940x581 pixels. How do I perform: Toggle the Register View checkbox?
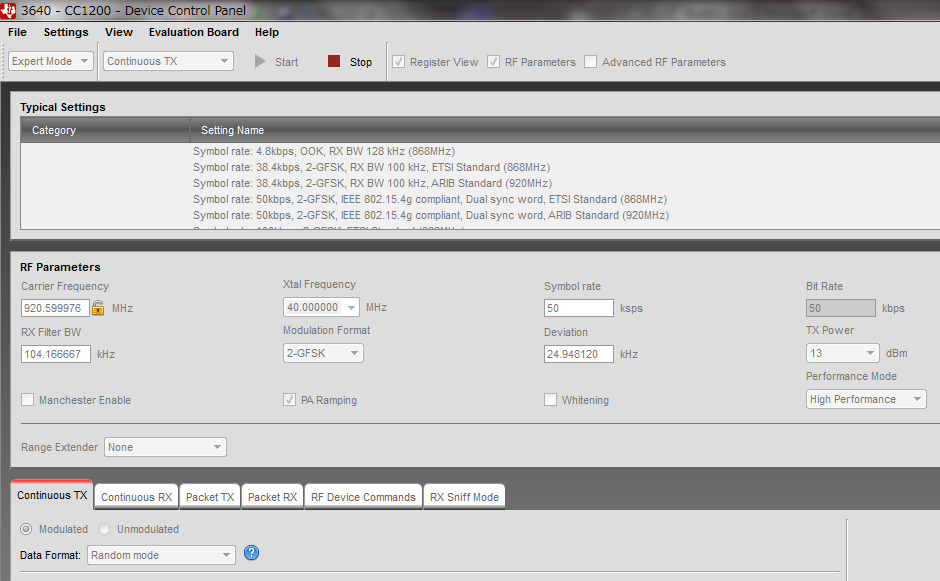point(399,62)
